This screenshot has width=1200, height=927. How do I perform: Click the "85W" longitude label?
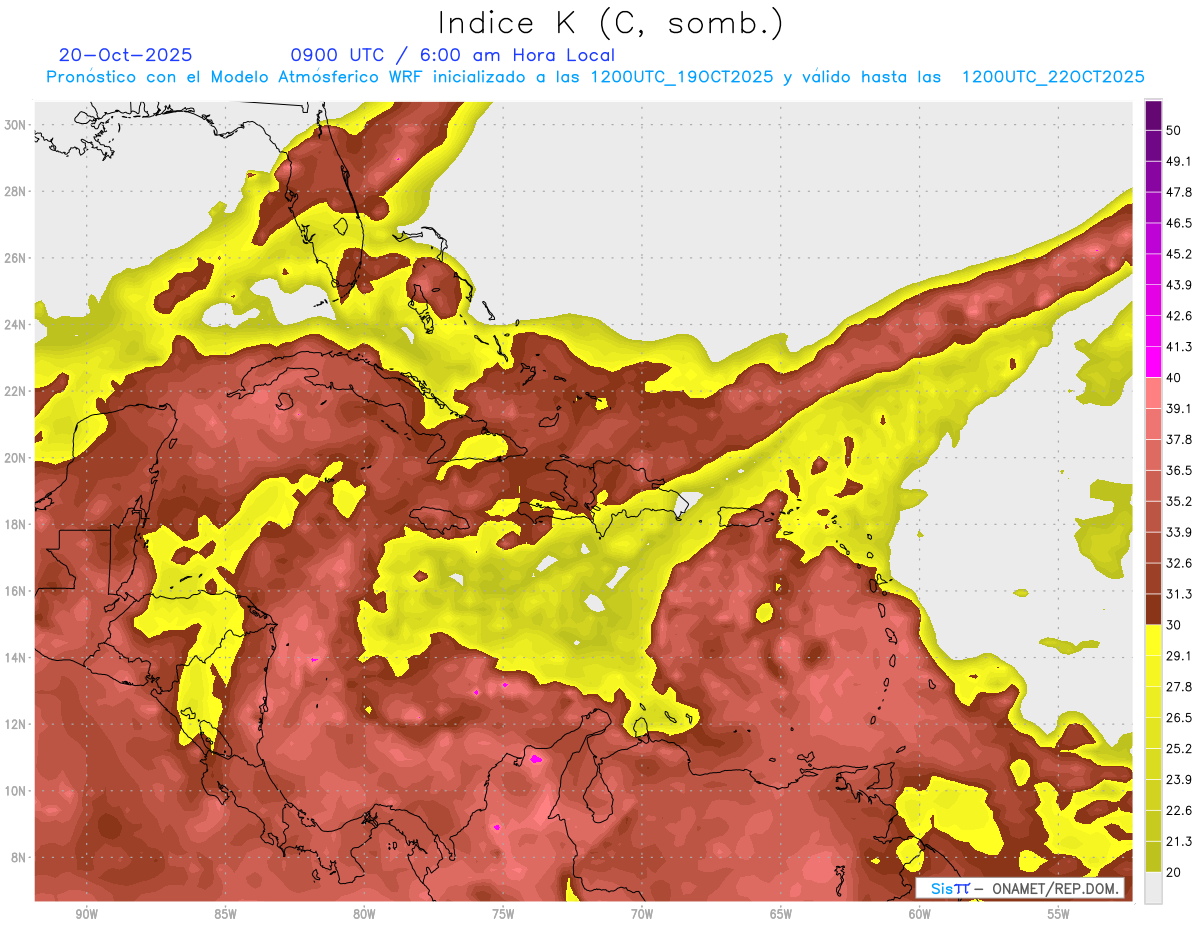(226, 914)
